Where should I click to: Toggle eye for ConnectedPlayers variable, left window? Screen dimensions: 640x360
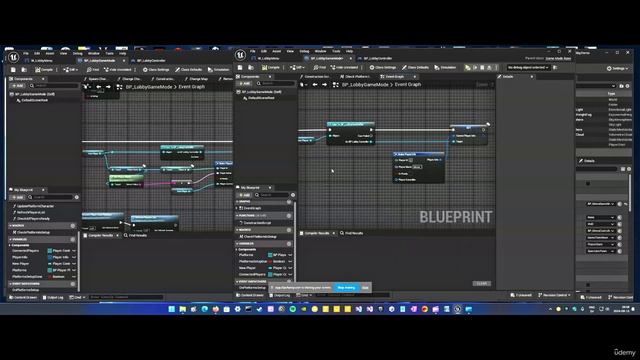pos(74,251)
